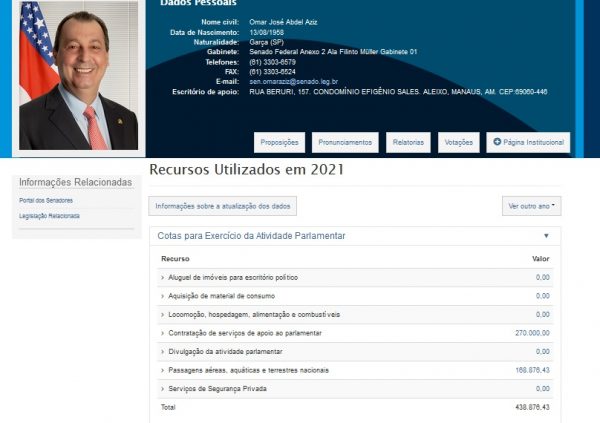The image size is (600, 423).
Task: Click the 270.000,00 value link
Action: pyautogui.click(x=532, y=333)
